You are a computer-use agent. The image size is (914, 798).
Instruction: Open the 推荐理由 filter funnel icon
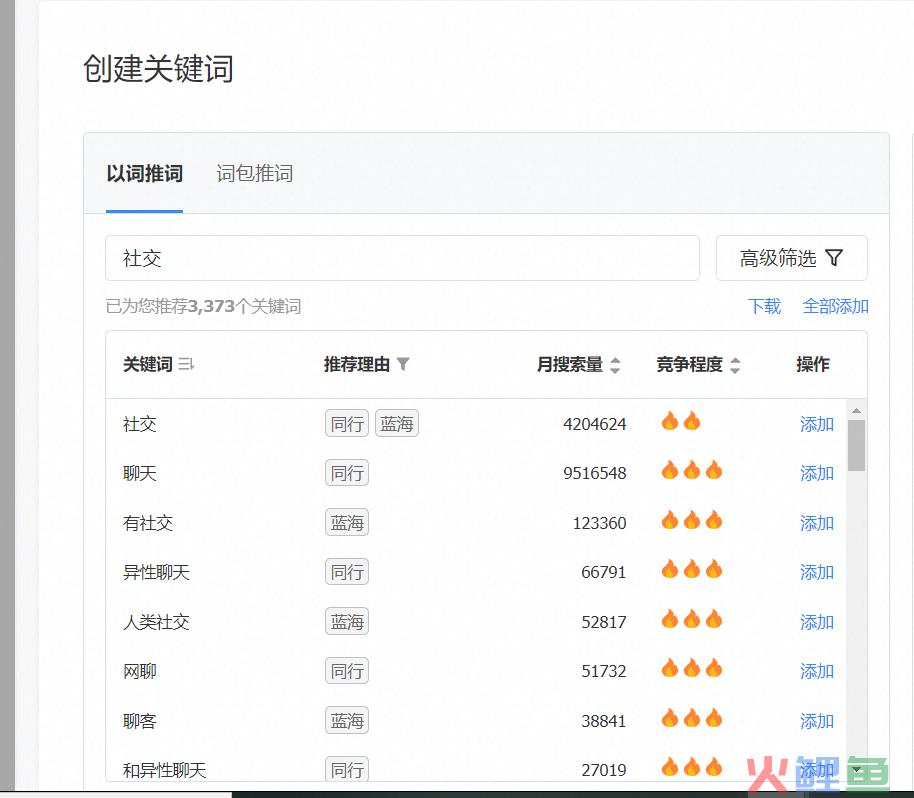(x=403, y=364)
